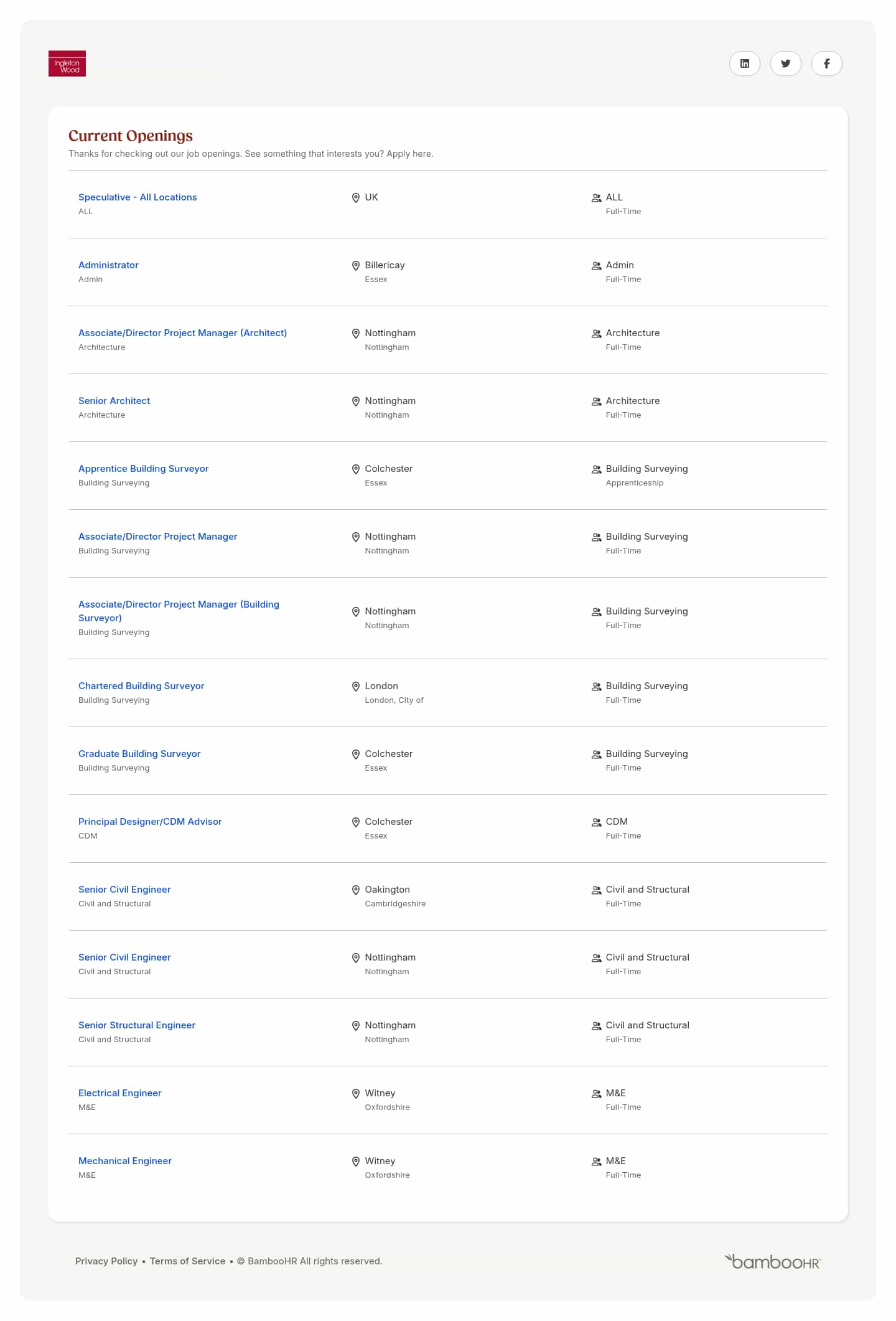896x1321 pixels.
Task: Open Chartered Building Surveyor job posting
Action: click(141, 686)
